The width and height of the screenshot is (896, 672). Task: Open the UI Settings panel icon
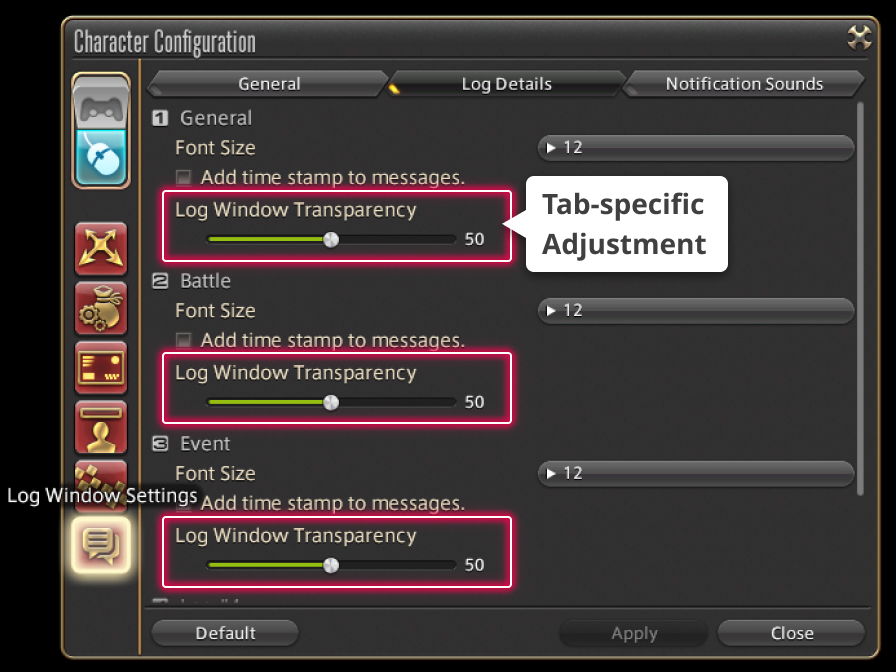coord(101,368)
